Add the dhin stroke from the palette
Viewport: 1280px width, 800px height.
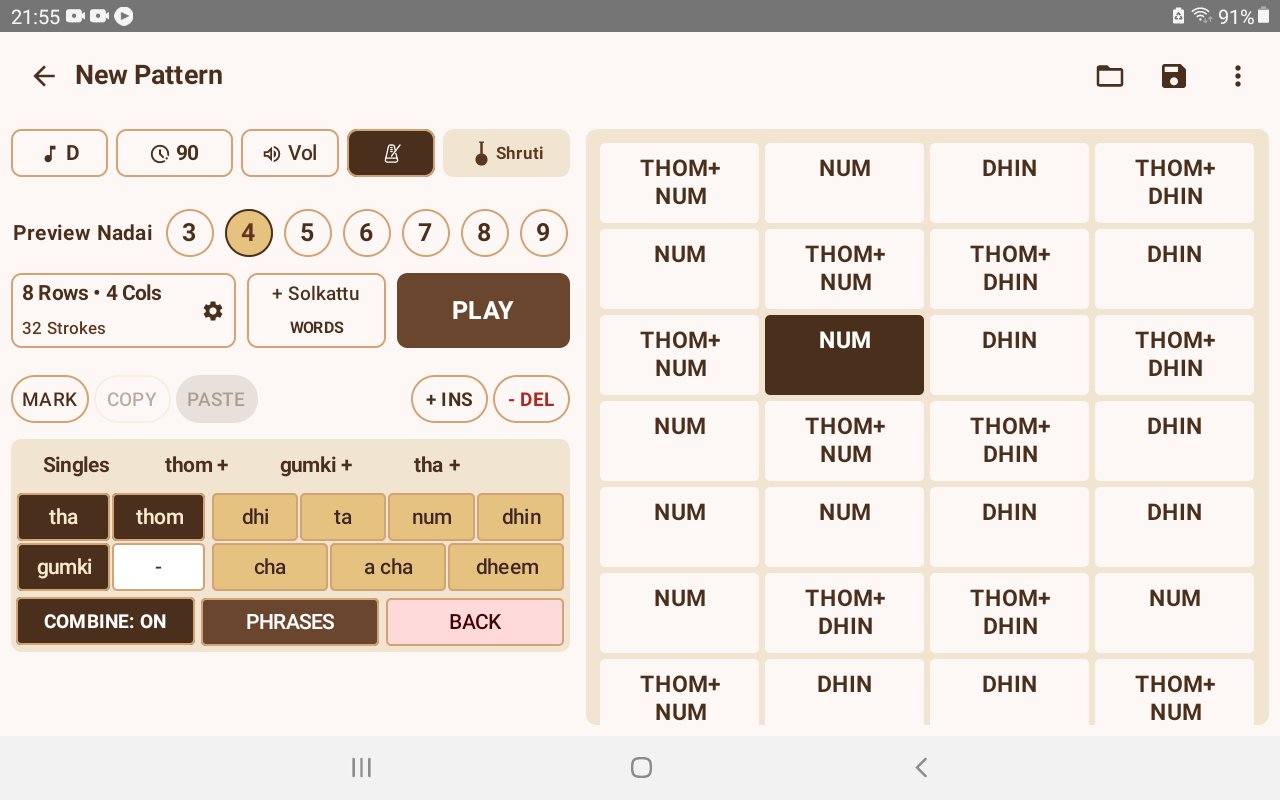pos(521,517)
